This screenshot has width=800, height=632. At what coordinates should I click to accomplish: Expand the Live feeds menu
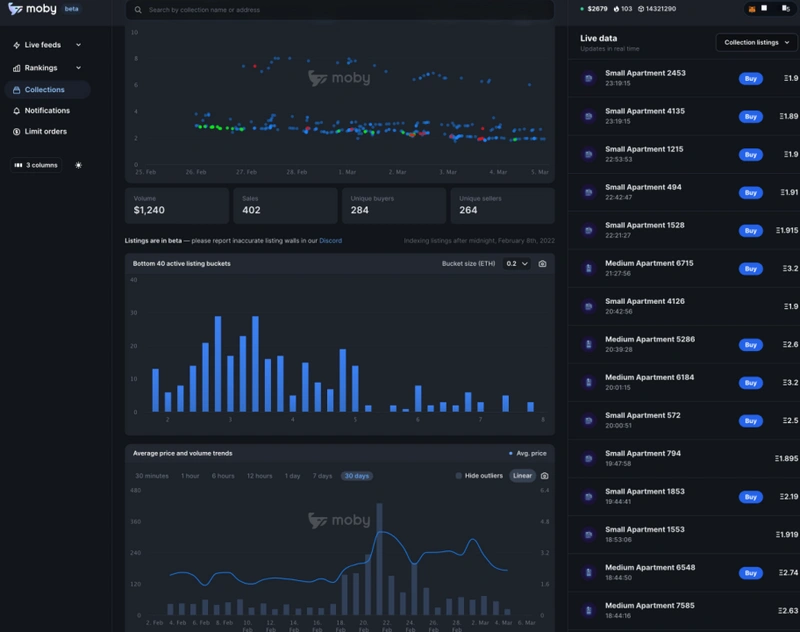coord(47,45)
